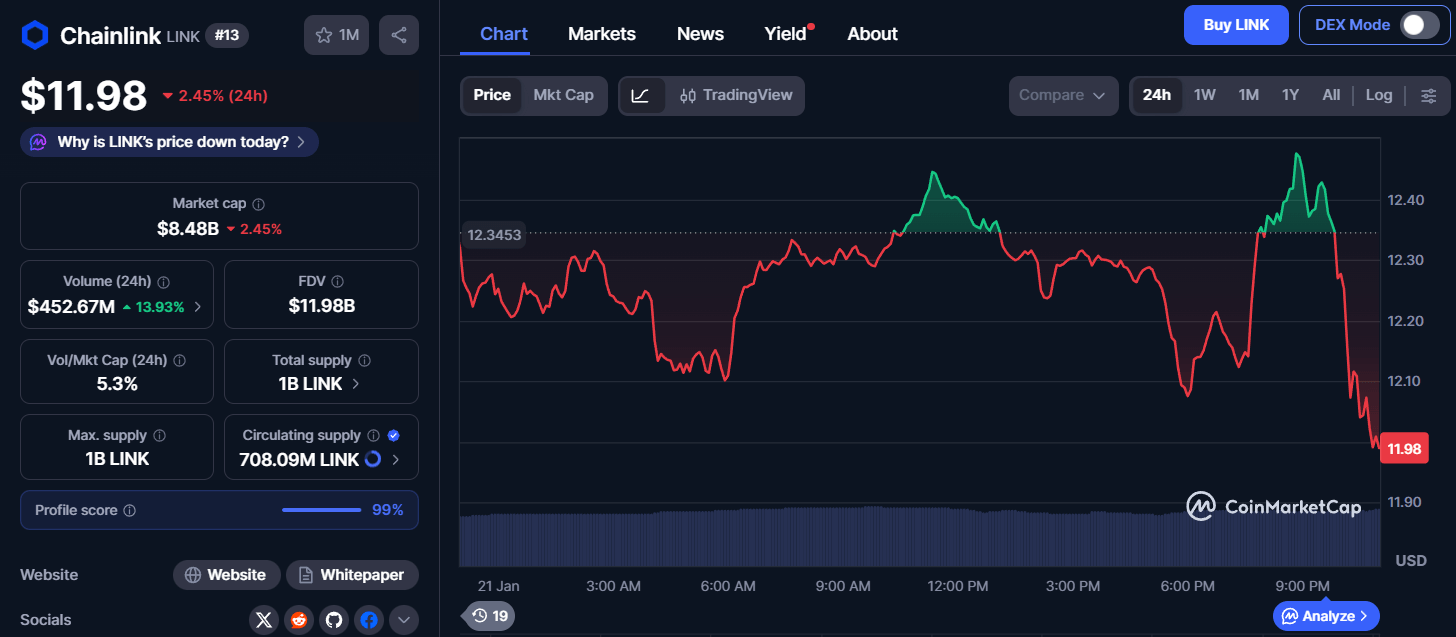Click the Buy LINK button

click(x=1236, y=25)
